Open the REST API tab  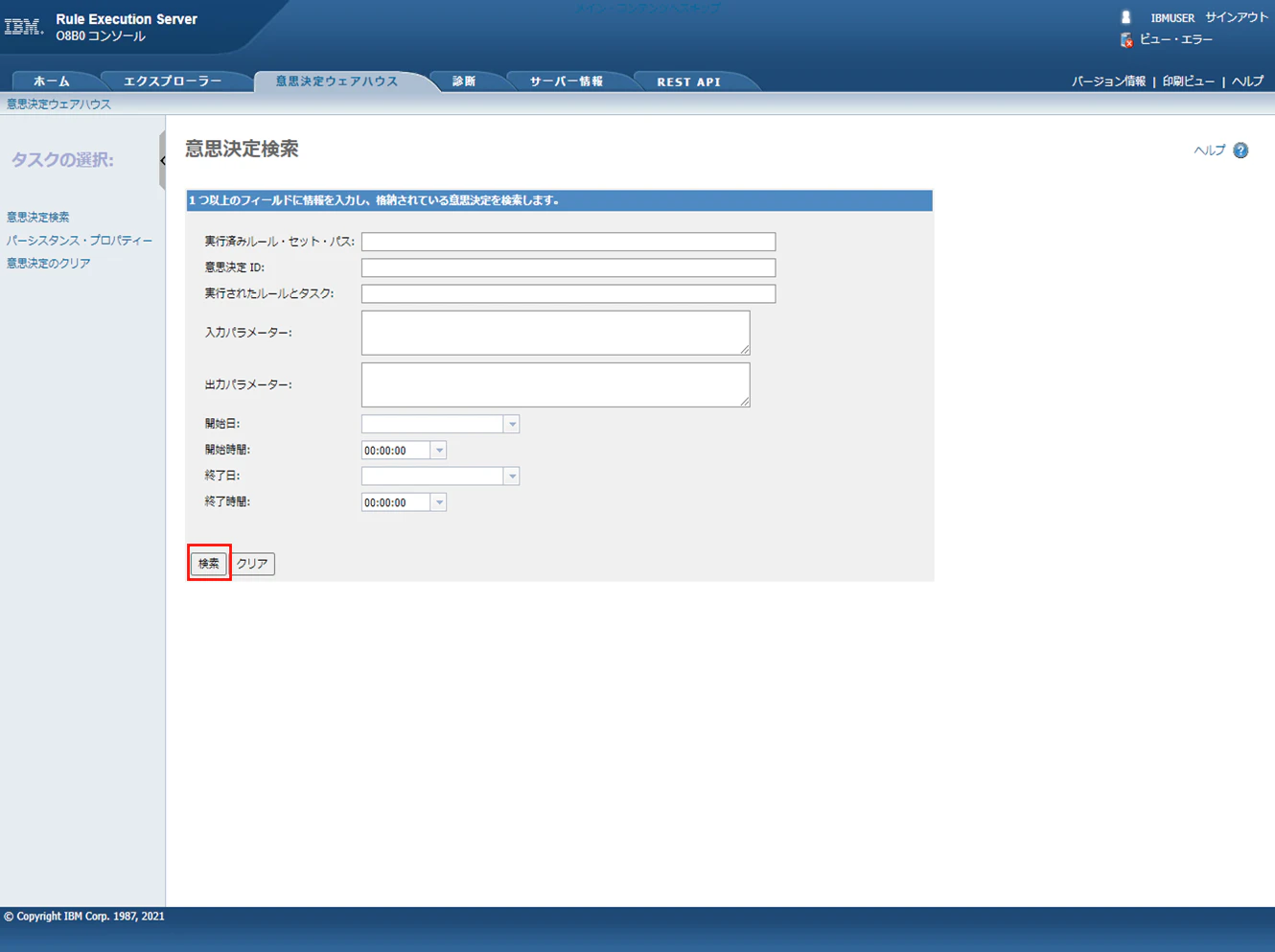pos(688,81)
